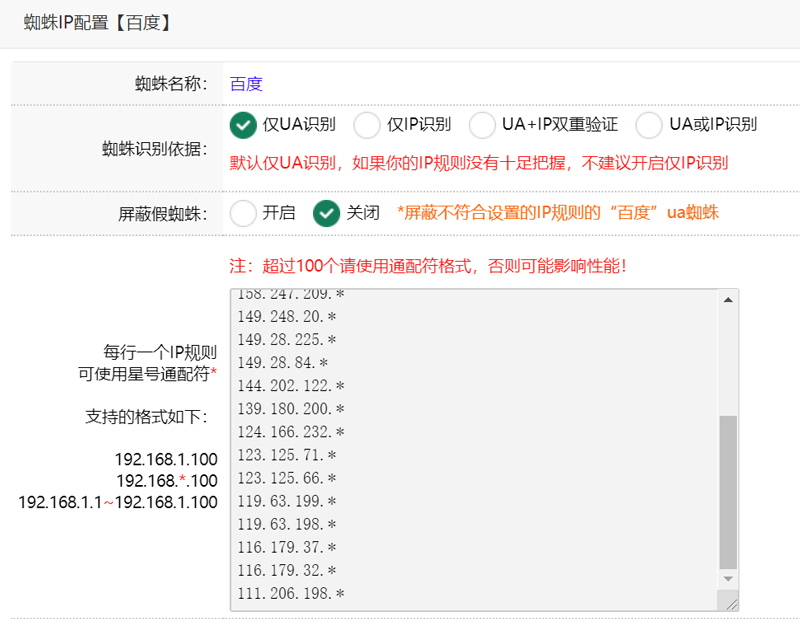
Task: Click the 蜘蛛识别依据 field label
Action: click(155, 148)
